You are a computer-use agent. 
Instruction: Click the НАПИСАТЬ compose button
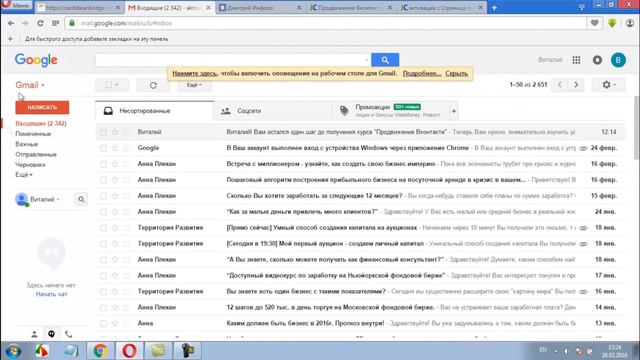(42, 107)
